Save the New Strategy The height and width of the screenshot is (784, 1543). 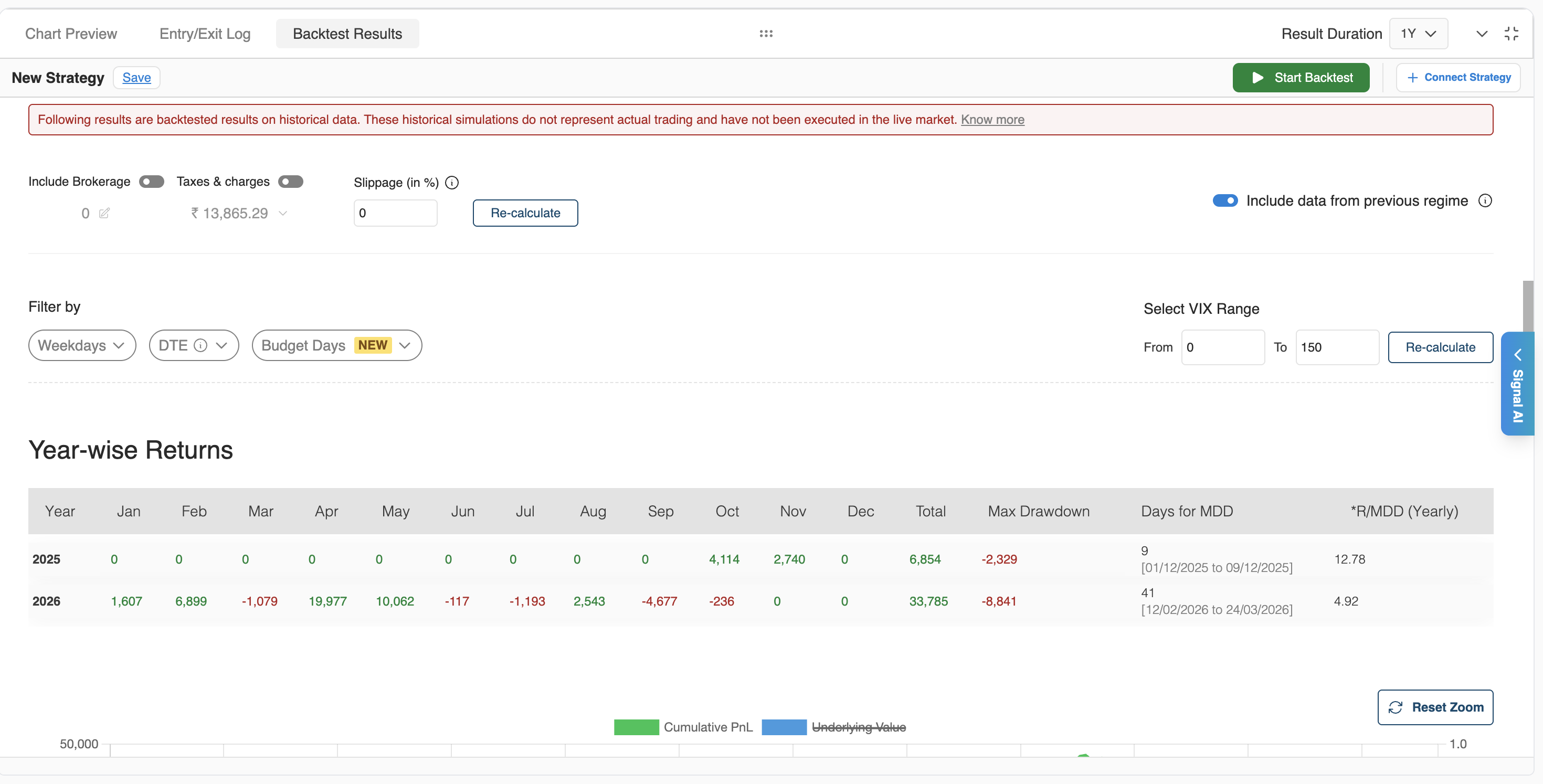pos(136,77)
